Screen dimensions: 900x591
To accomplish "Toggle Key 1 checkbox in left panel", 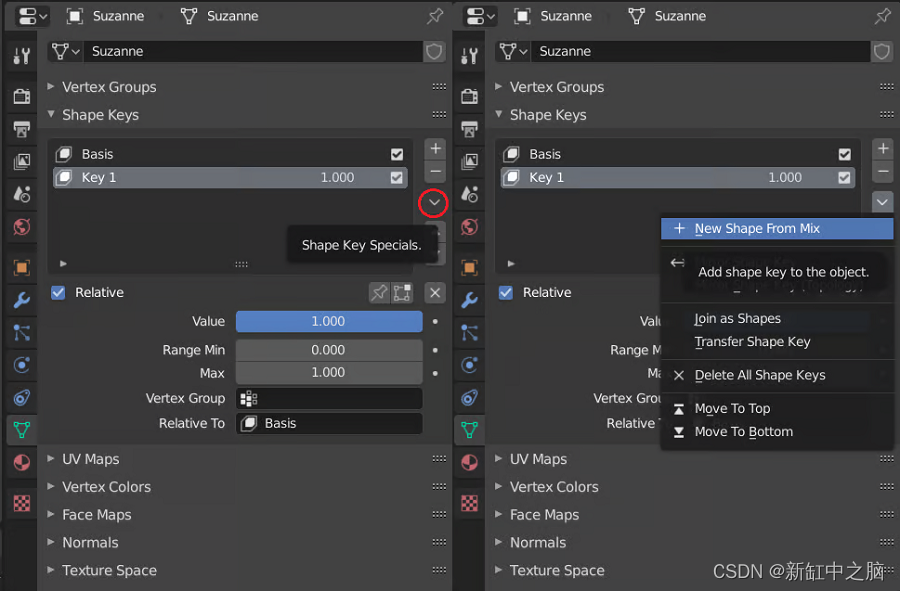I will point(397,178).
